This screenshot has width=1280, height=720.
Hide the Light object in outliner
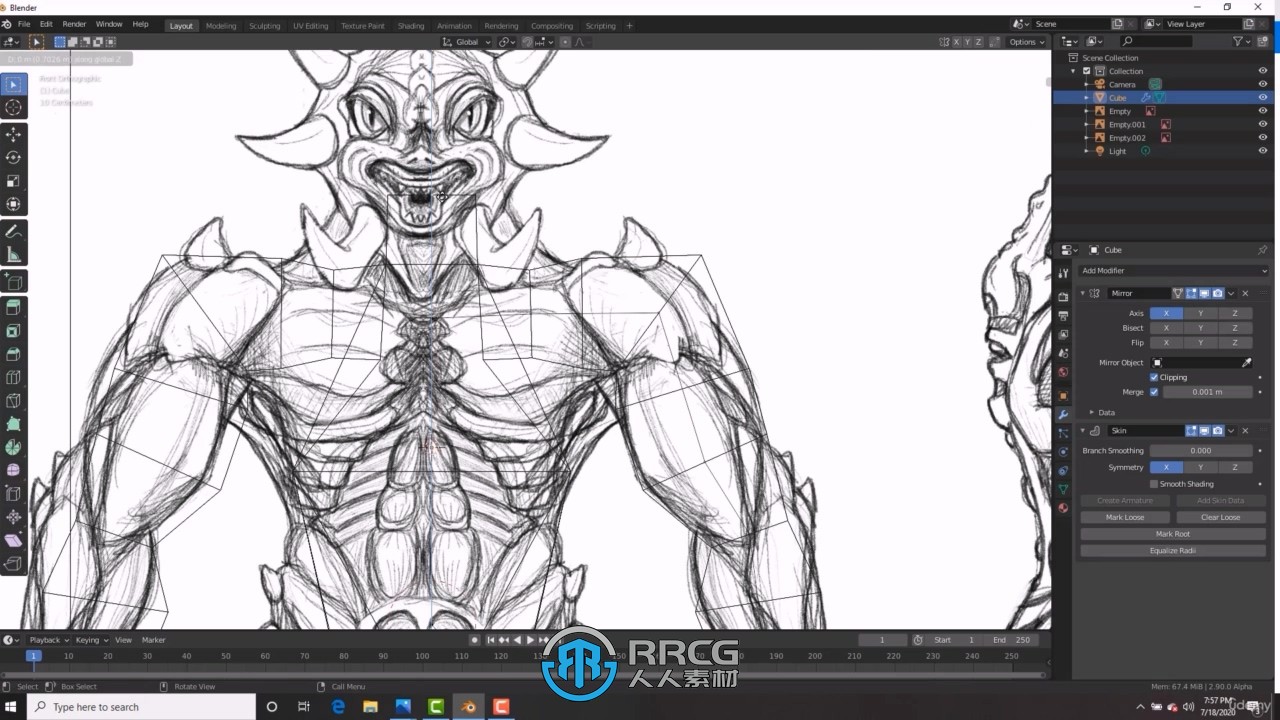click(x=1262, y=151)
